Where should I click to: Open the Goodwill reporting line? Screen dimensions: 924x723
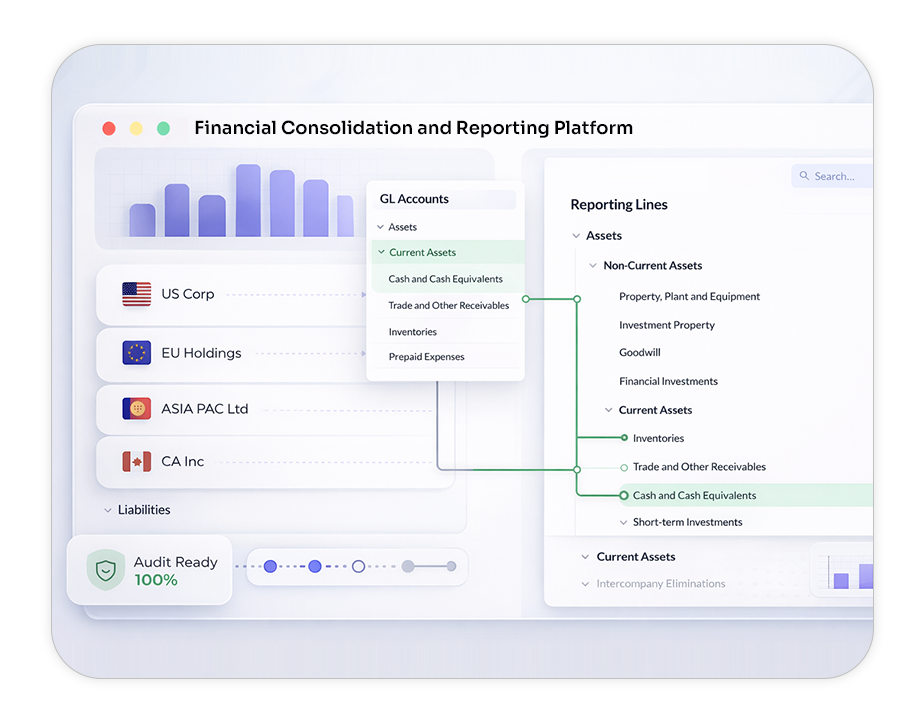click(x=639, y=353)
